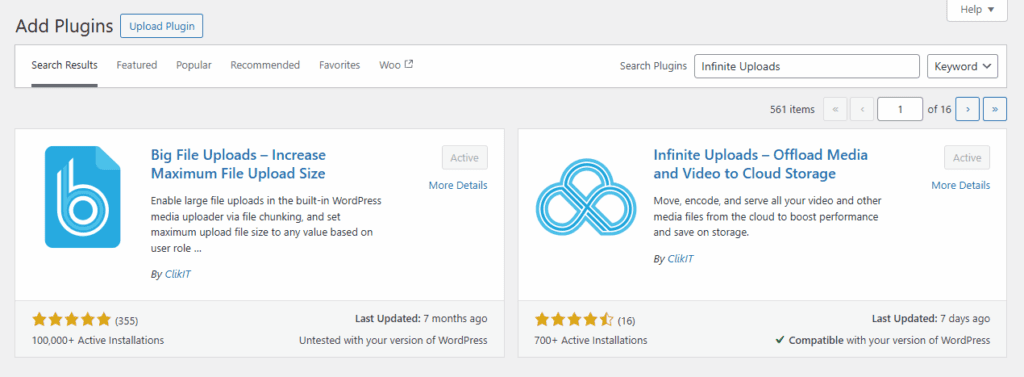
Task: Open the Help dropdown panel
Action: pos(977,10)
